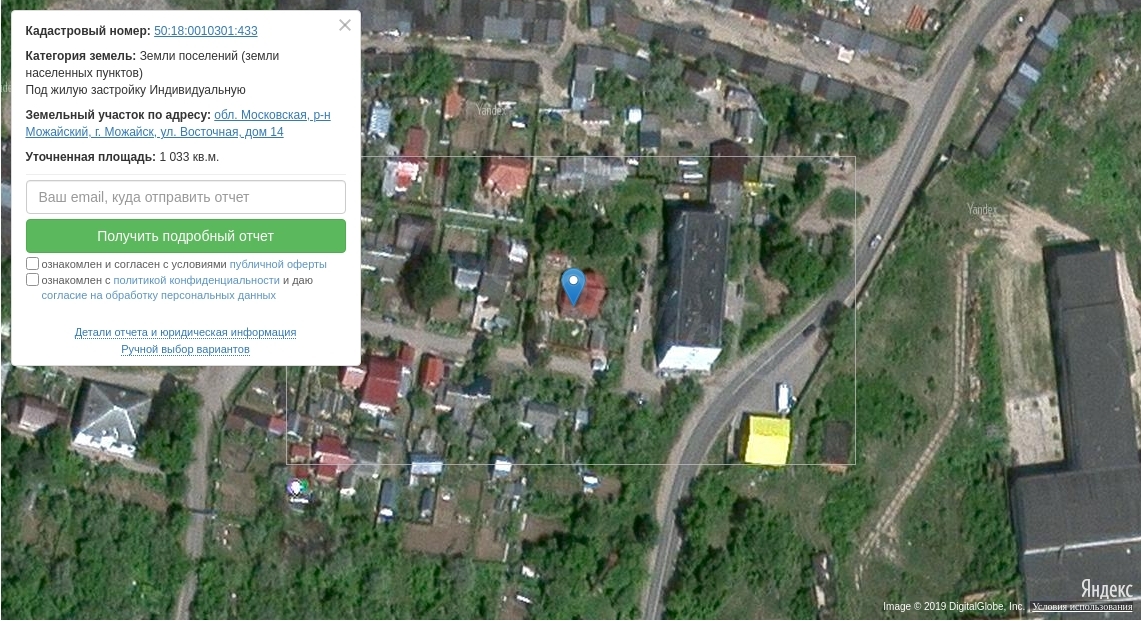Image resolution: width=1141 pixels, height=621 pixels.
Task: Open согласие на обработку персональных данных link
Action: click(159, 296)
